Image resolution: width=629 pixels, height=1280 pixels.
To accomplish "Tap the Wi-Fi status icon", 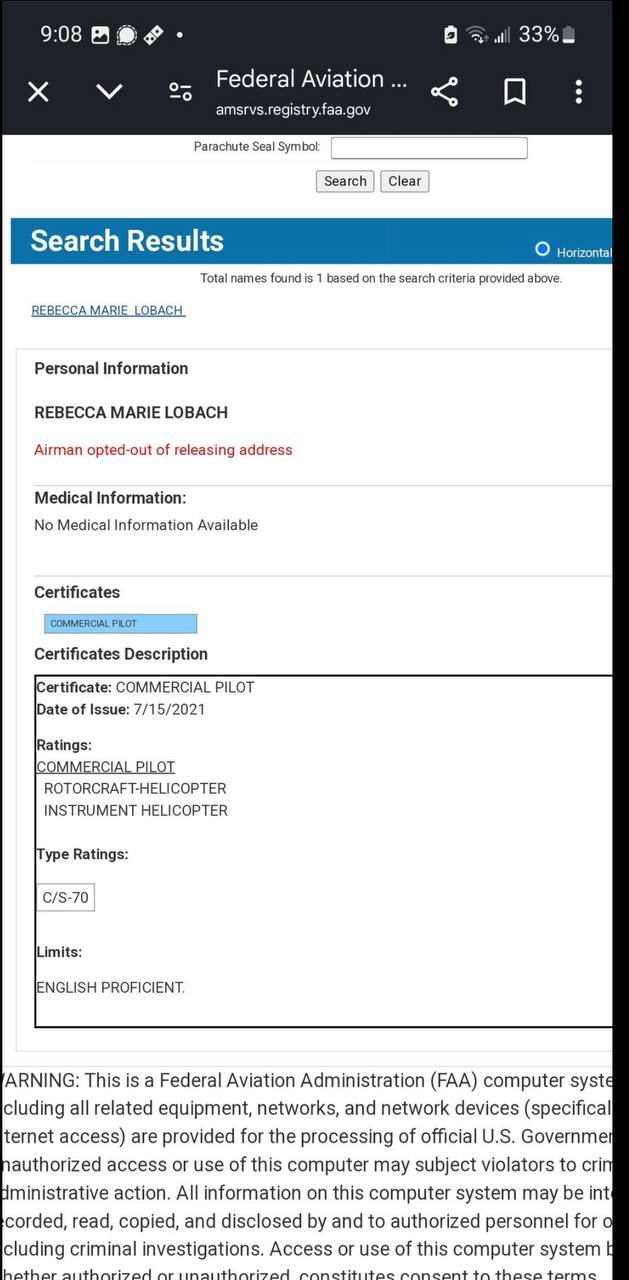I will pyautogui.click(x=477, y=35).
